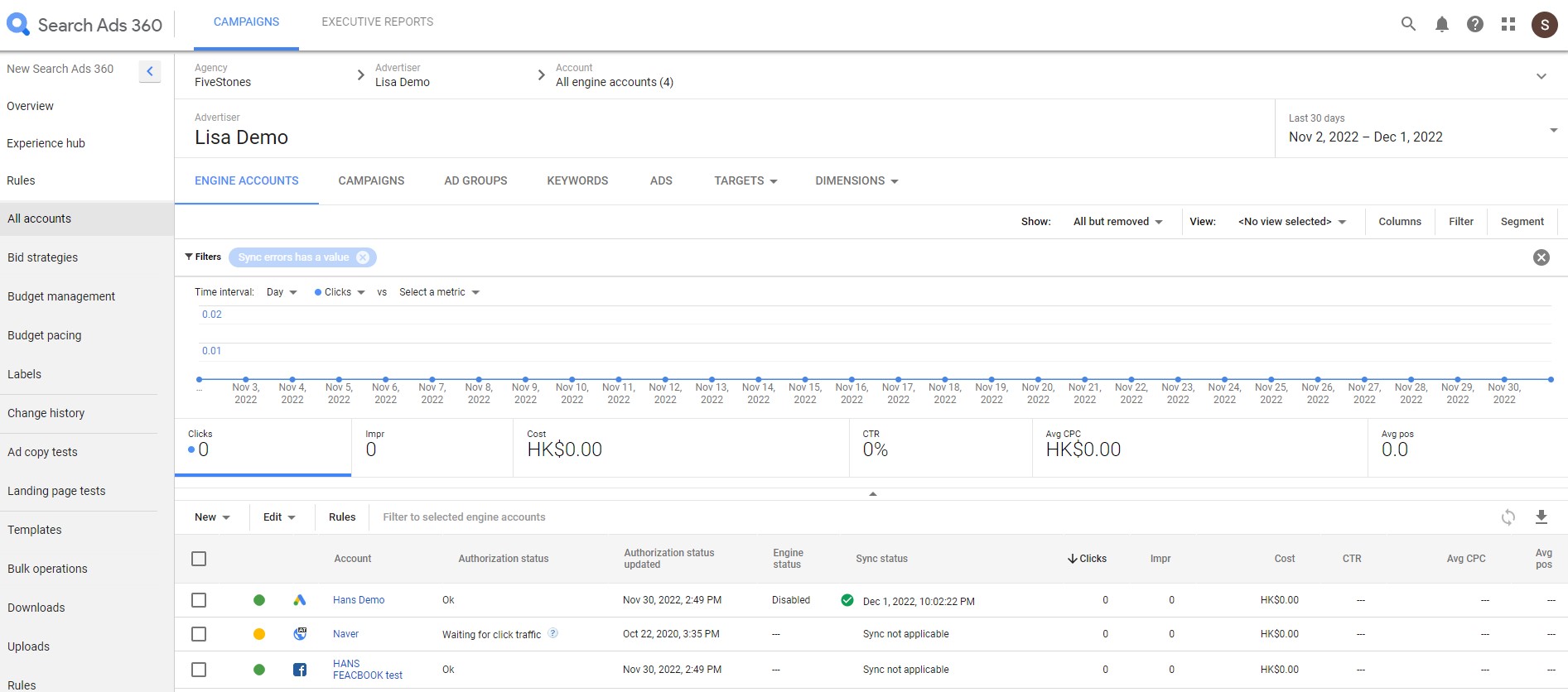The width and height of the screenshot is (1568, 692).
Task: Open notifications bell
Action: [1442, 24]
